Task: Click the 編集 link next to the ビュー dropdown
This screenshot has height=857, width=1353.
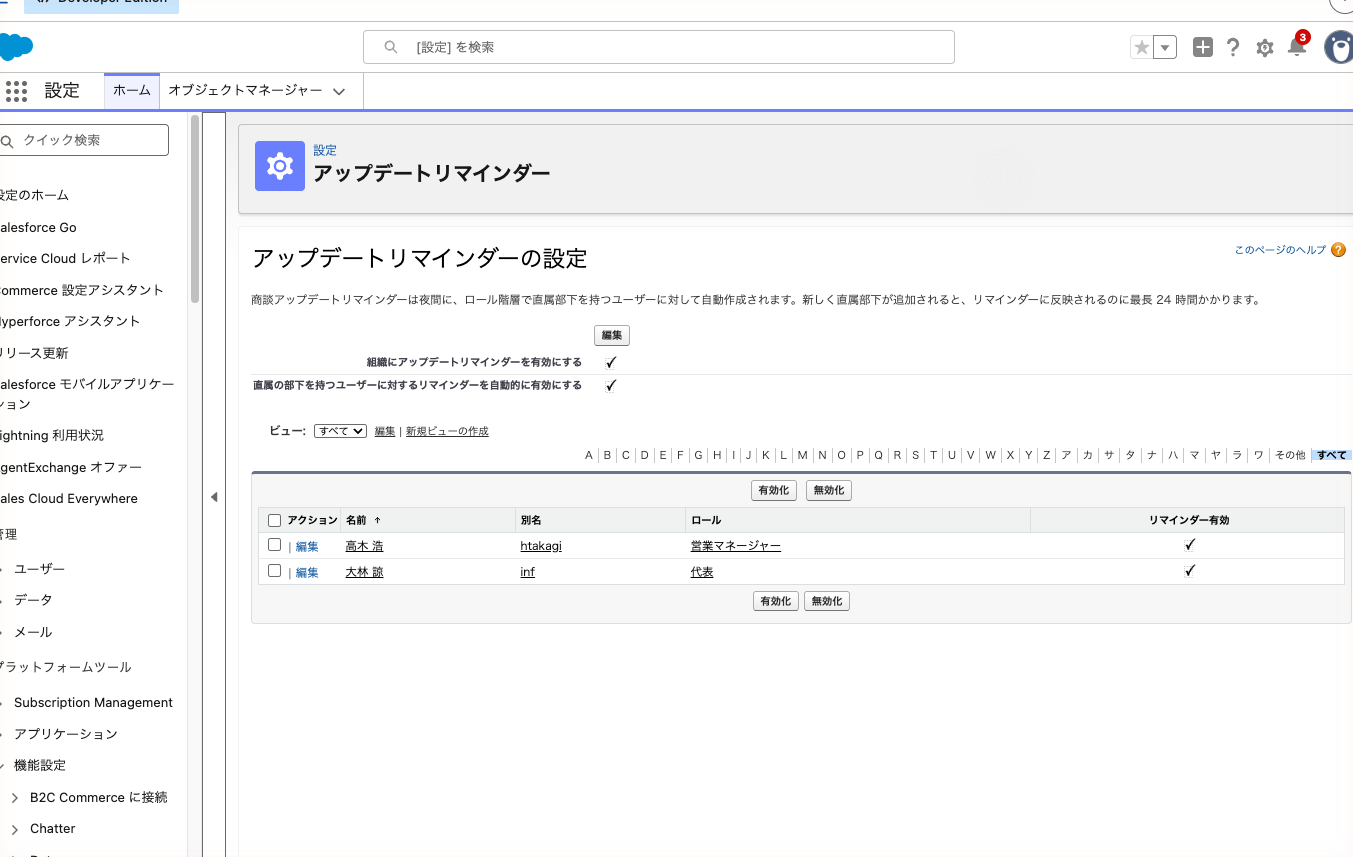Action: pos(385,431)
